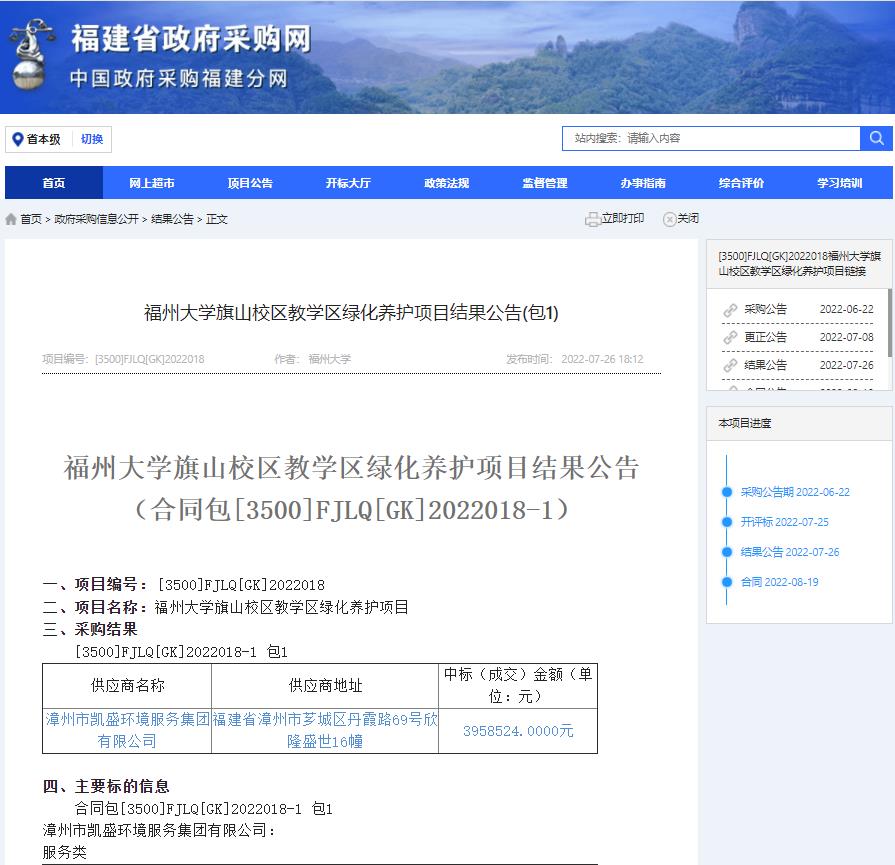The width and height of the screenshot is (895, 865).
Task: Open the 项目公告 navigation tab
Action: point(250,183)
